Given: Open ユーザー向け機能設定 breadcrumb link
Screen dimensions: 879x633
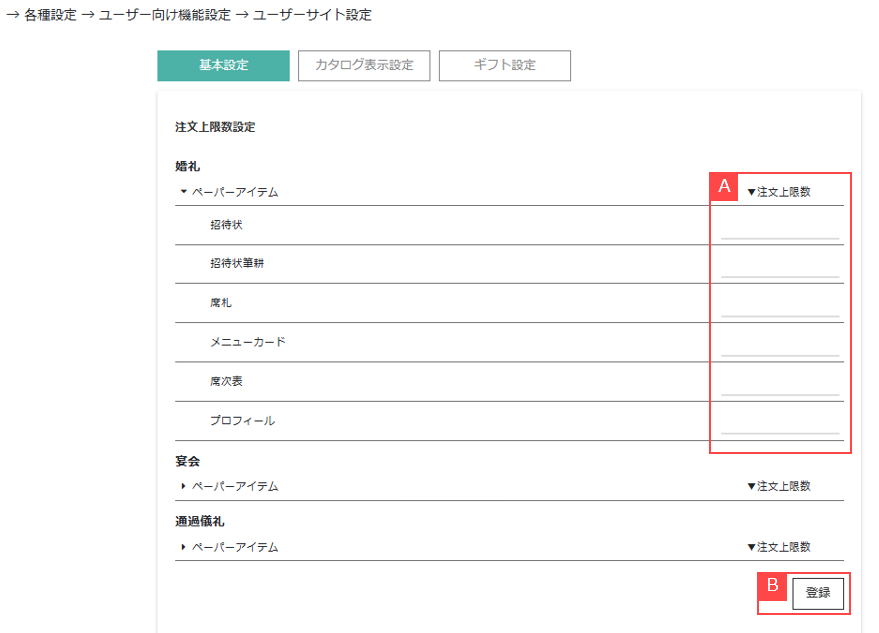Looking at the screenshot, I should [164, 15].
